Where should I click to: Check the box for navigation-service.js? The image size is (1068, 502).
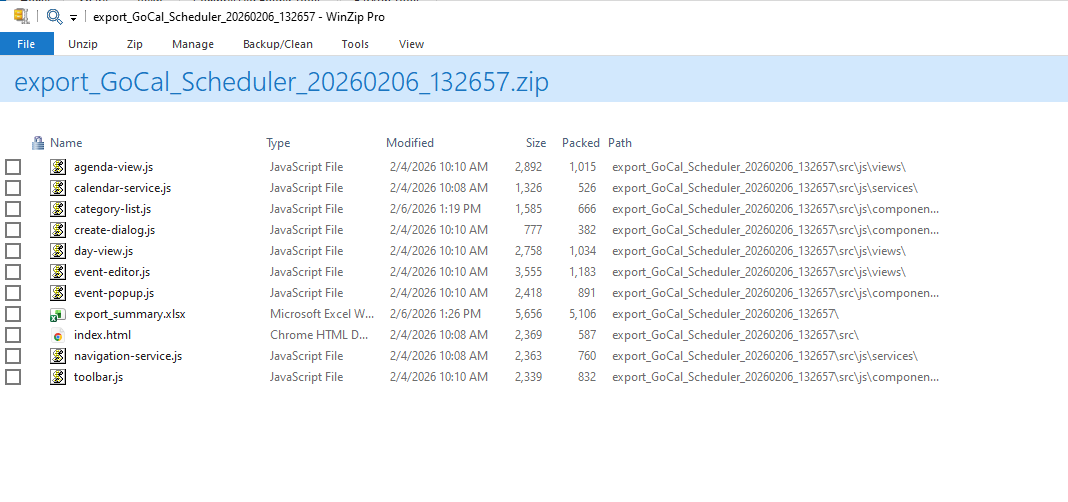click(x=13, y=356)
